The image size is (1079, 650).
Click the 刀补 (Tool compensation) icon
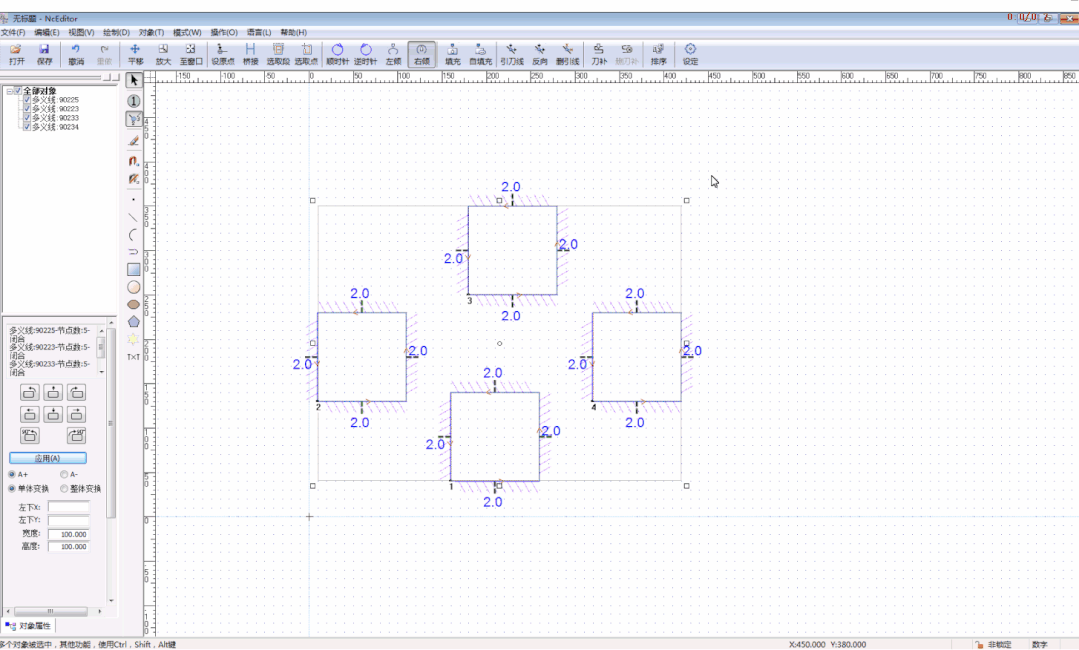click(x=599, y=54)
